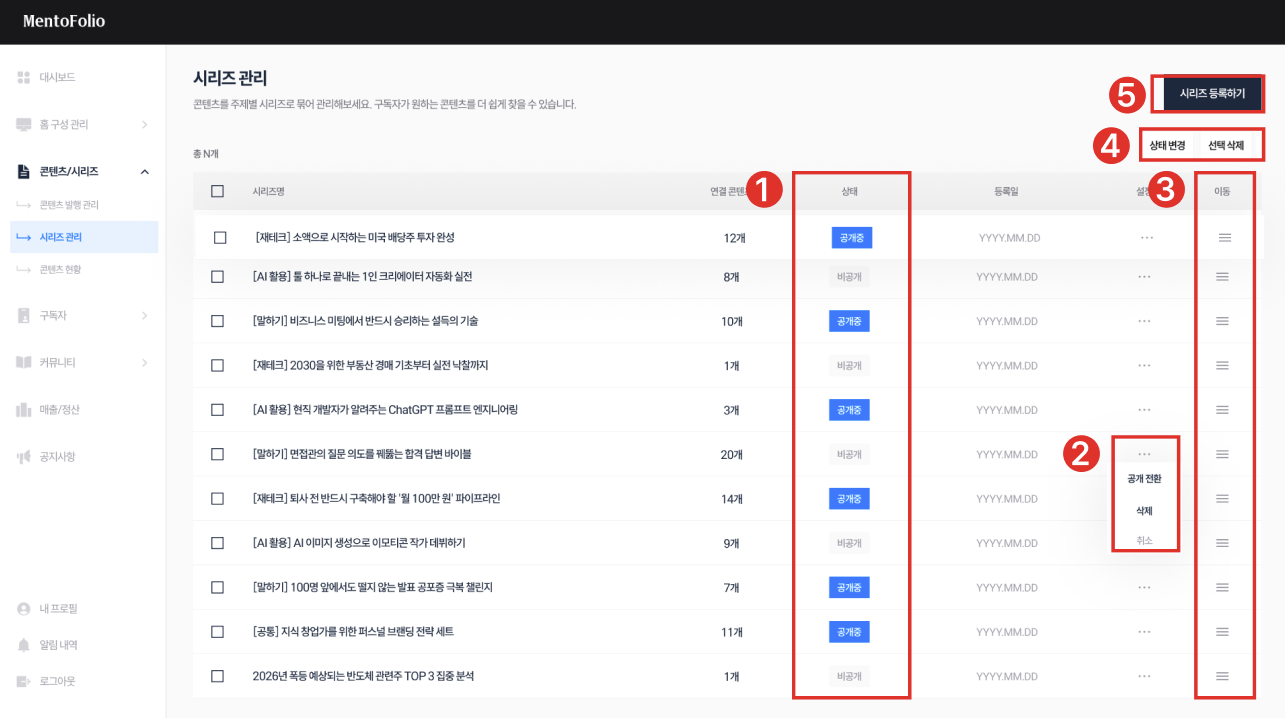Click the 상태 변경 button
Screen dimensions: 1285x718
click(x=1167, y=145)
